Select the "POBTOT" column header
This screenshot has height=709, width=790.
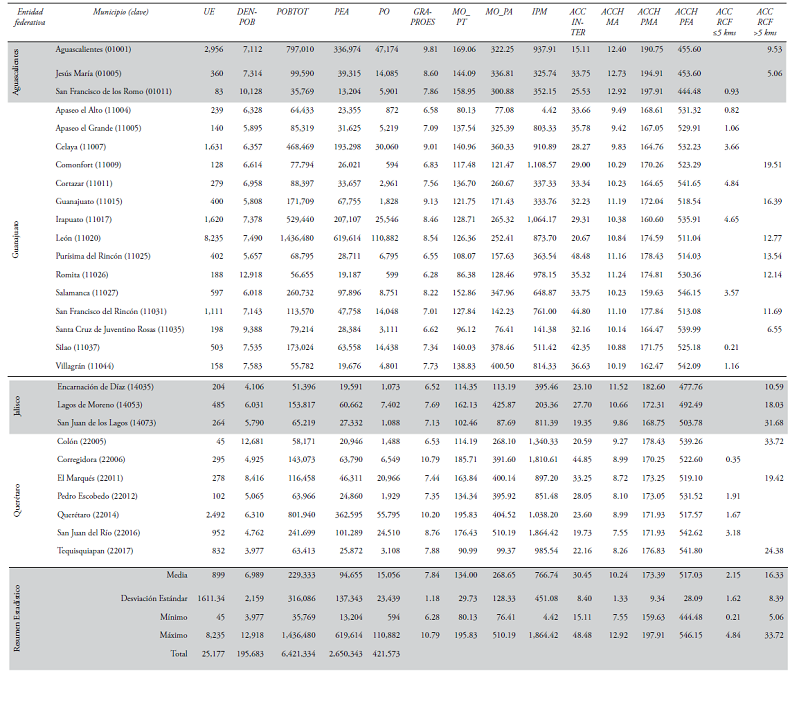[299, 15]
